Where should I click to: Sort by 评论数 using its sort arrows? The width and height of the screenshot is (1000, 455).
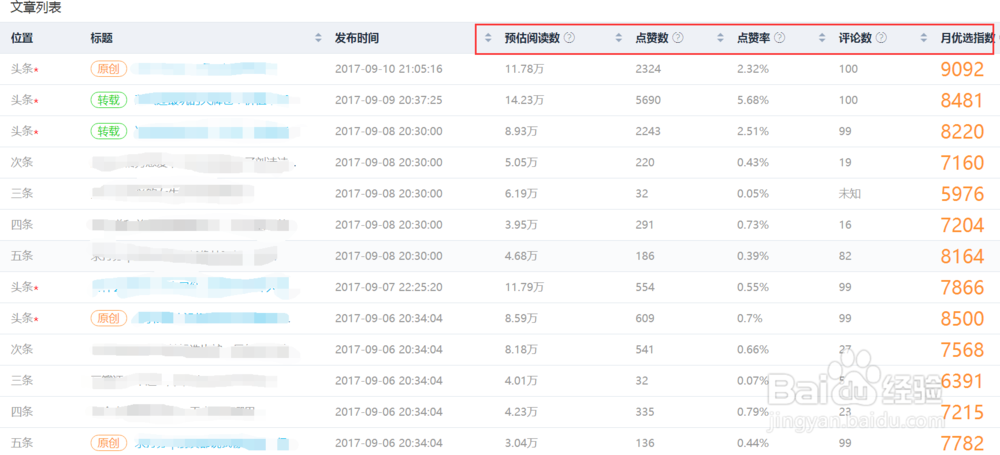pos(923,38)
